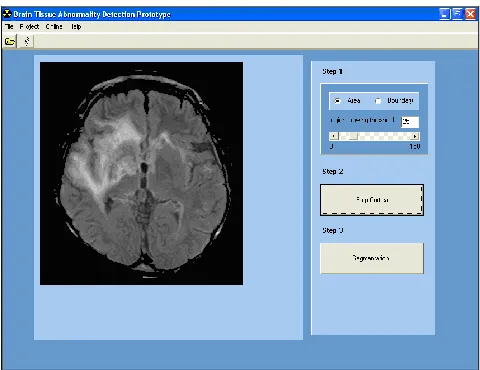
Task: Click the 'Step 1' label
Action: pyautogui.click(x=332, y=72)
